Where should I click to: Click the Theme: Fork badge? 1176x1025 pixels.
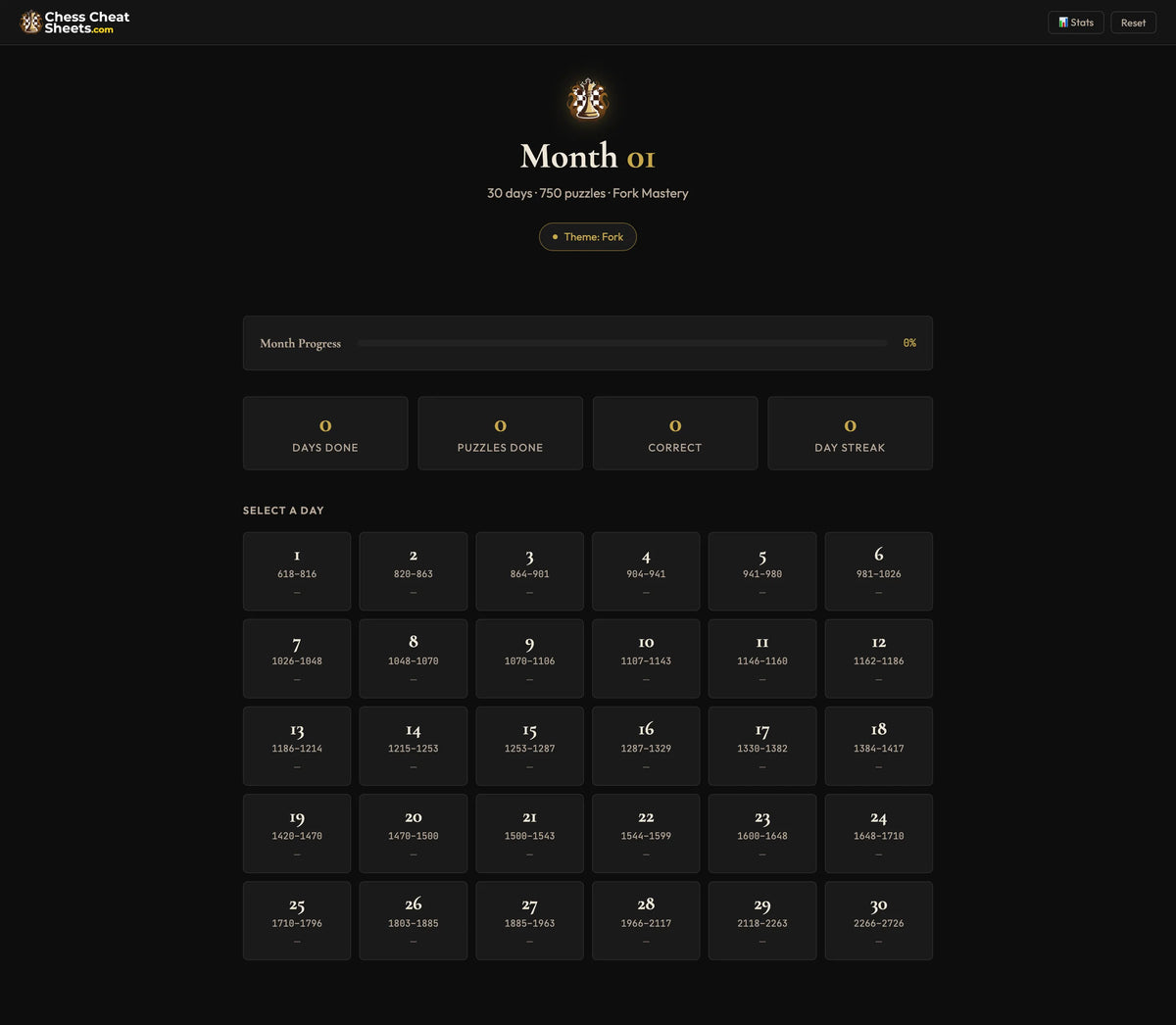click(588, 237)
